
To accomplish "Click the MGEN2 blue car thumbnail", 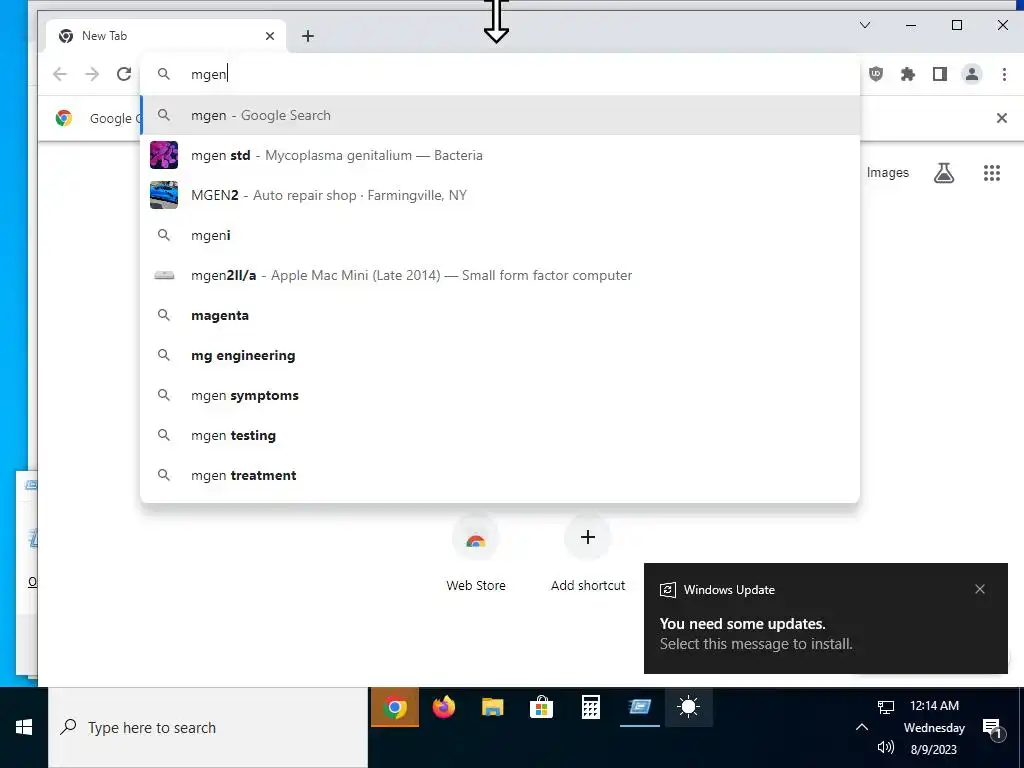I will coord(164,195).
